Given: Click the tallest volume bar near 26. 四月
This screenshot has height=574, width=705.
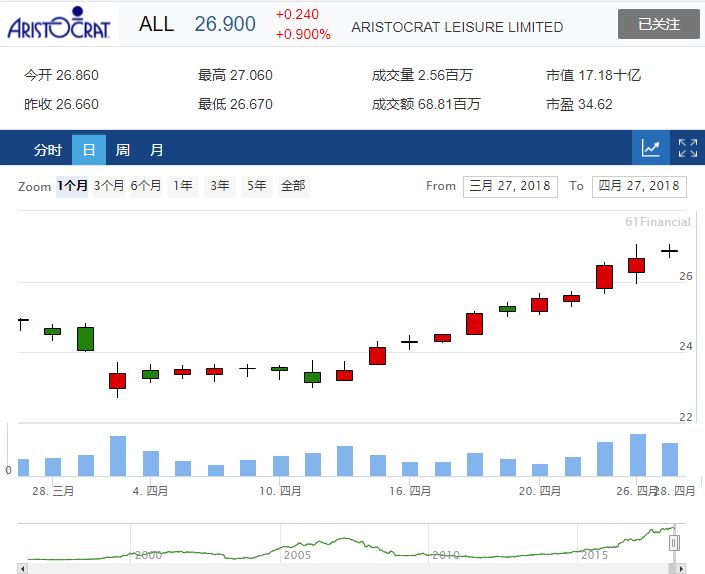Looking at the screenshot, I should [638, 455].
